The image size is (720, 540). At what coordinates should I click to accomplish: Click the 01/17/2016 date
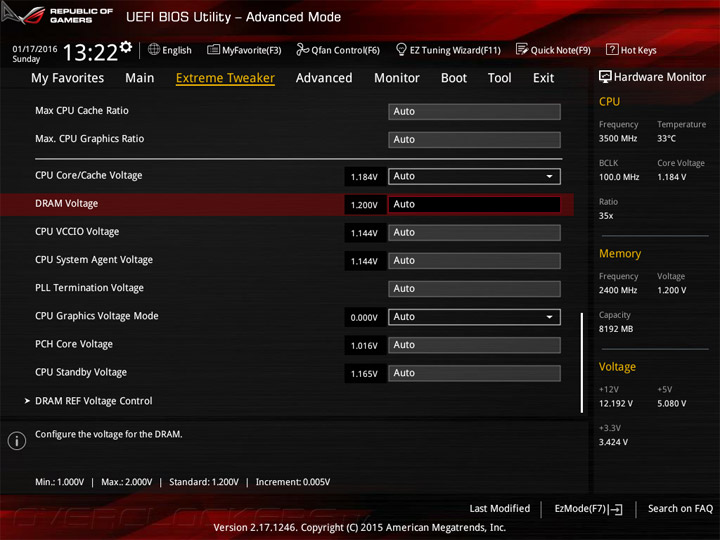tap(34, 49)
